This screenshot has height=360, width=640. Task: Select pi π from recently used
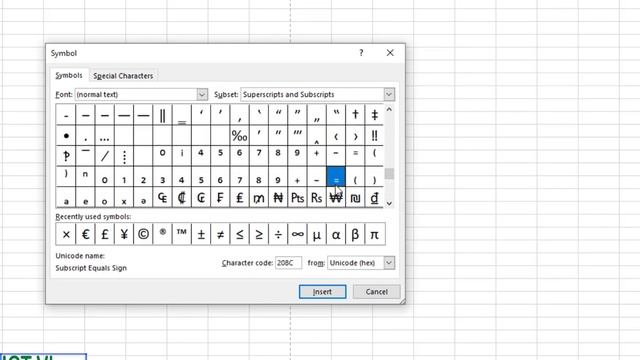374,234
